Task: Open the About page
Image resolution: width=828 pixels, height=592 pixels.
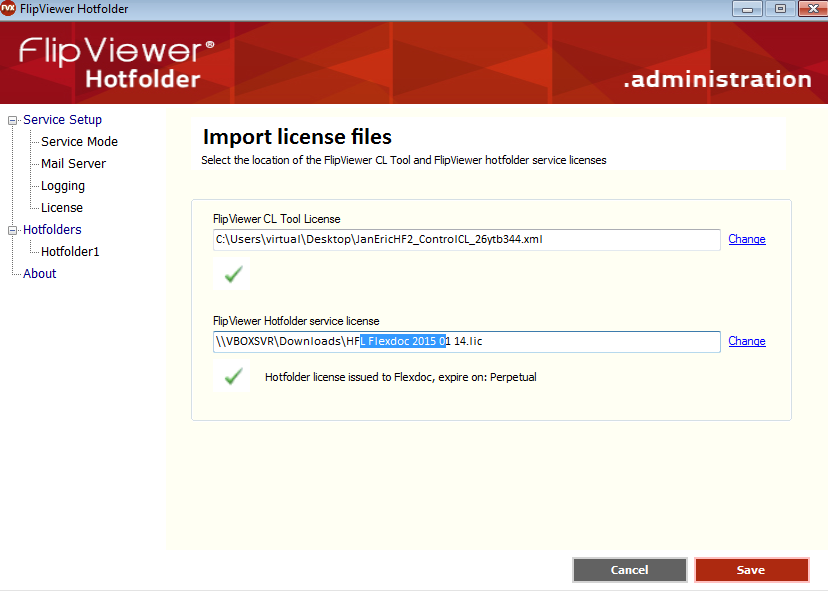Action: click(x=40, y=274)
